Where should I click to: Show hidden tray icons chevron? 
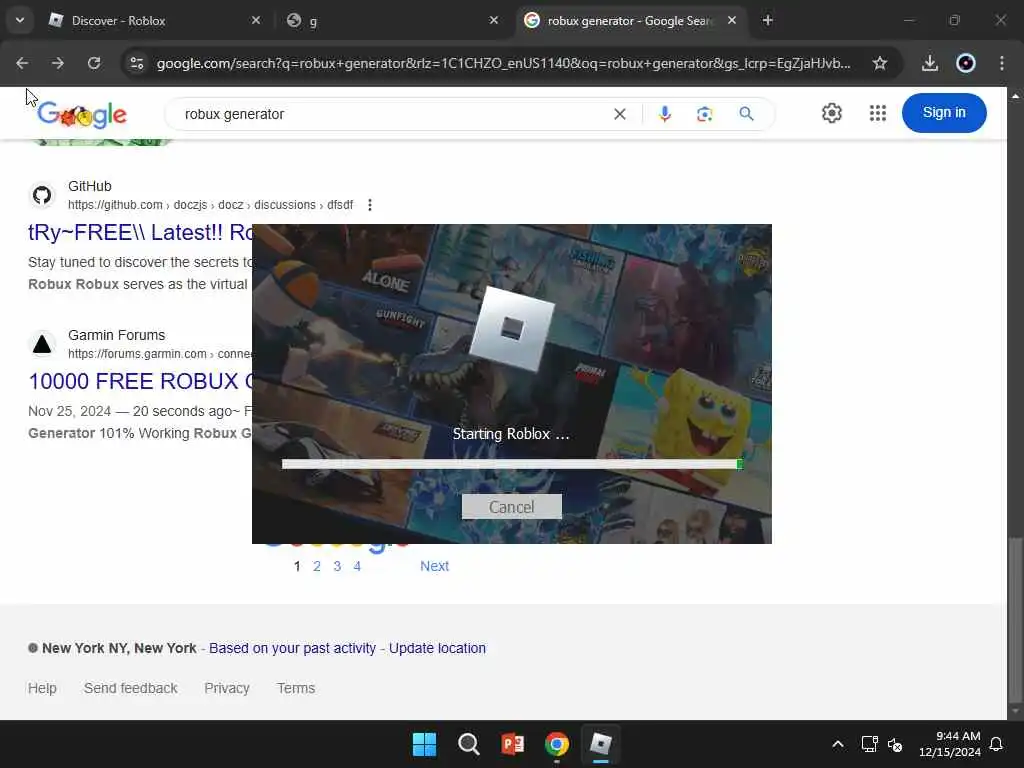pyautogui.click(x=838, y=744)
